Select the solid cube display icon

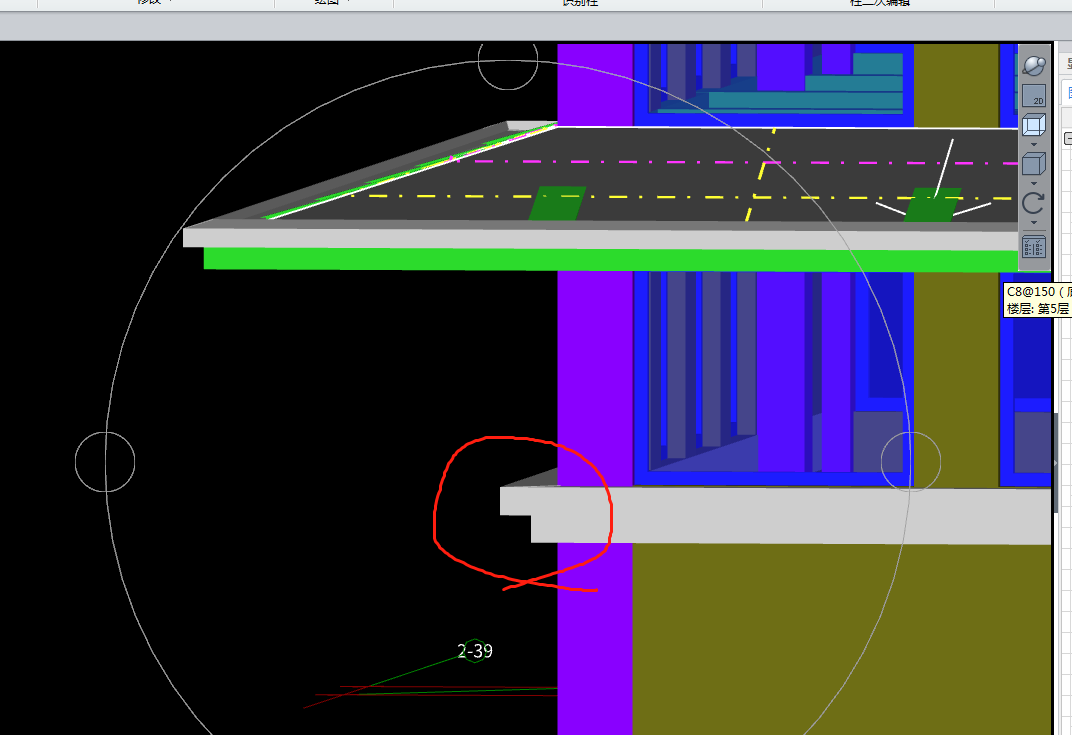1034,165
